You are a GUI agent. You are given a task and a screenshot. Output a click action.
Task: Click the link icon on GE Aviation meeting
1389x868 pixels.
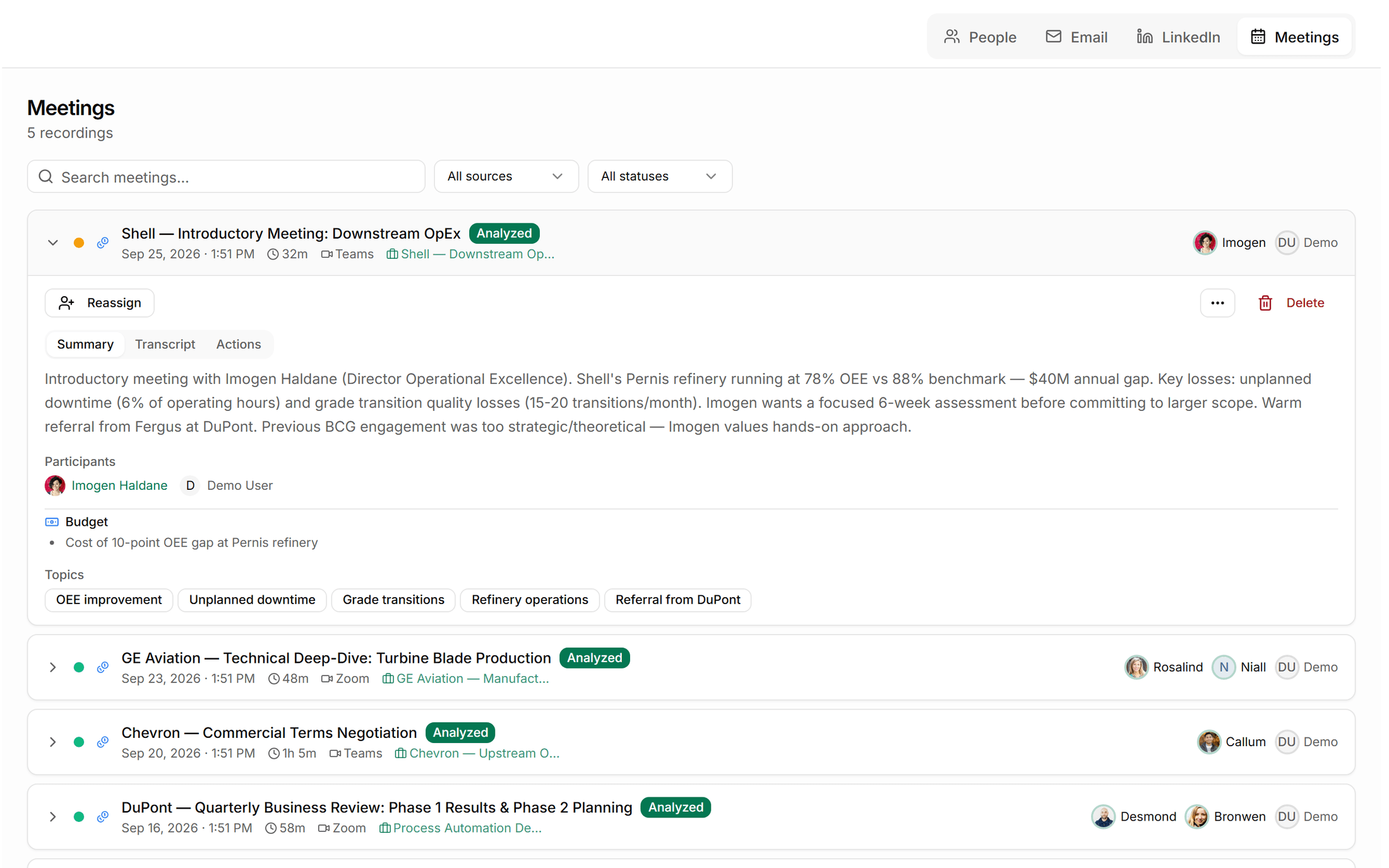point(103,667)
